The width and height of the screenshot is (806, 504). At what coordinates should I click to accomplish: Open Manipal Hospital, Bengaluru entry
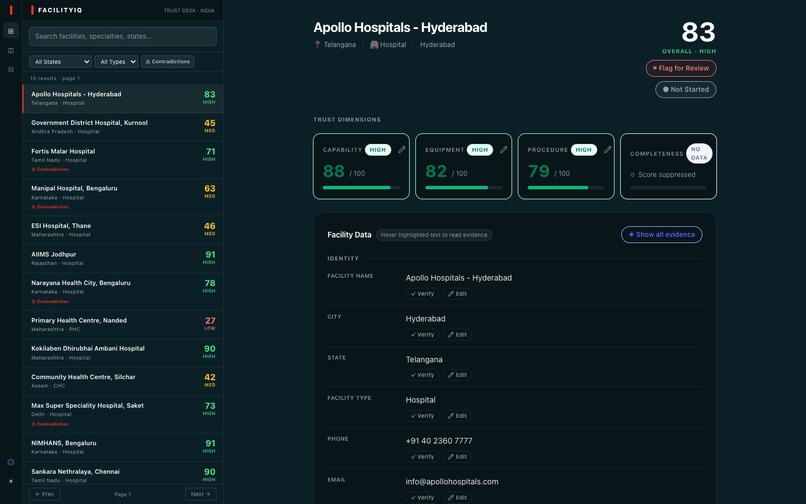click(x=123, y=197)
